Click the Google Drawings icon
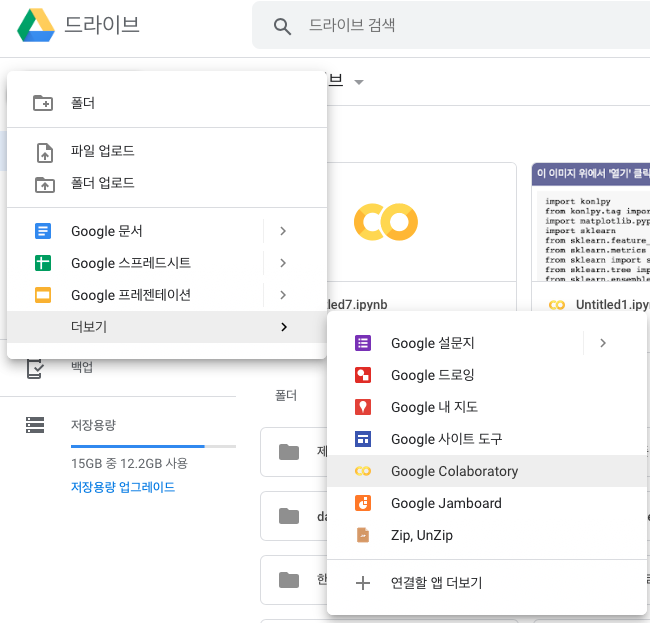The image size is (650, 623). [x=363, y=375]
